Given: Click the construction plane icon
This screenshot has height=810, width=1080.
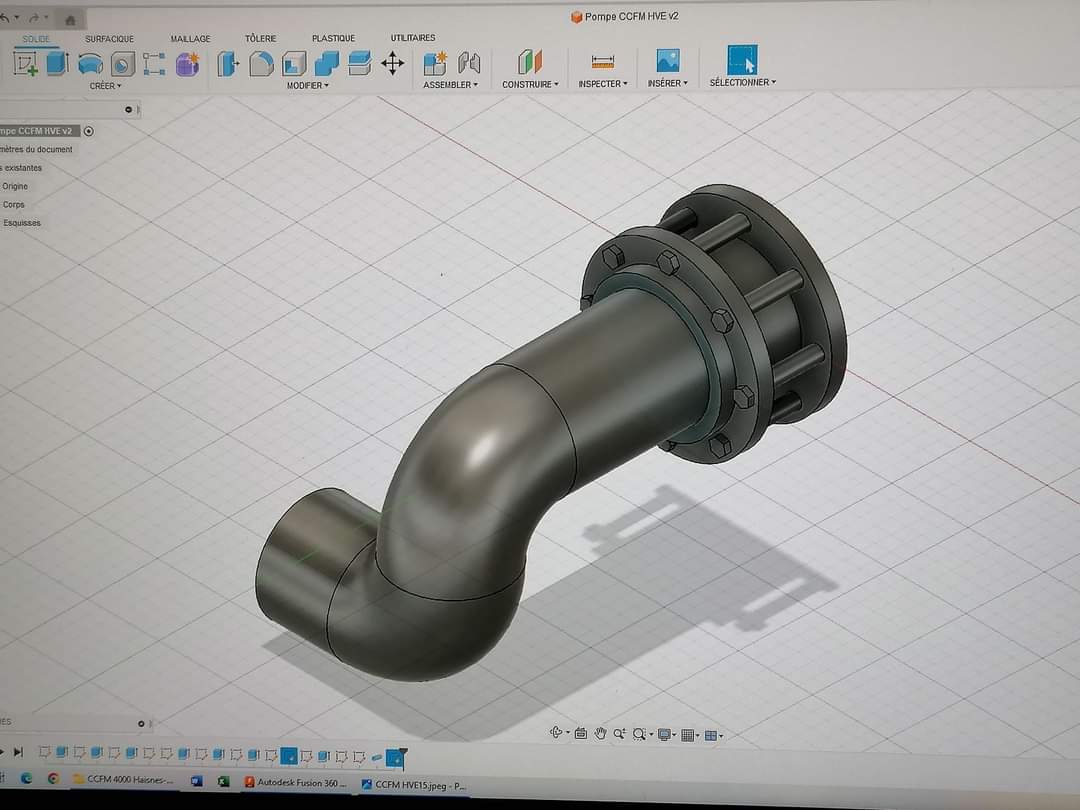Looking at the screenshot, I should [x=530, y=62].
